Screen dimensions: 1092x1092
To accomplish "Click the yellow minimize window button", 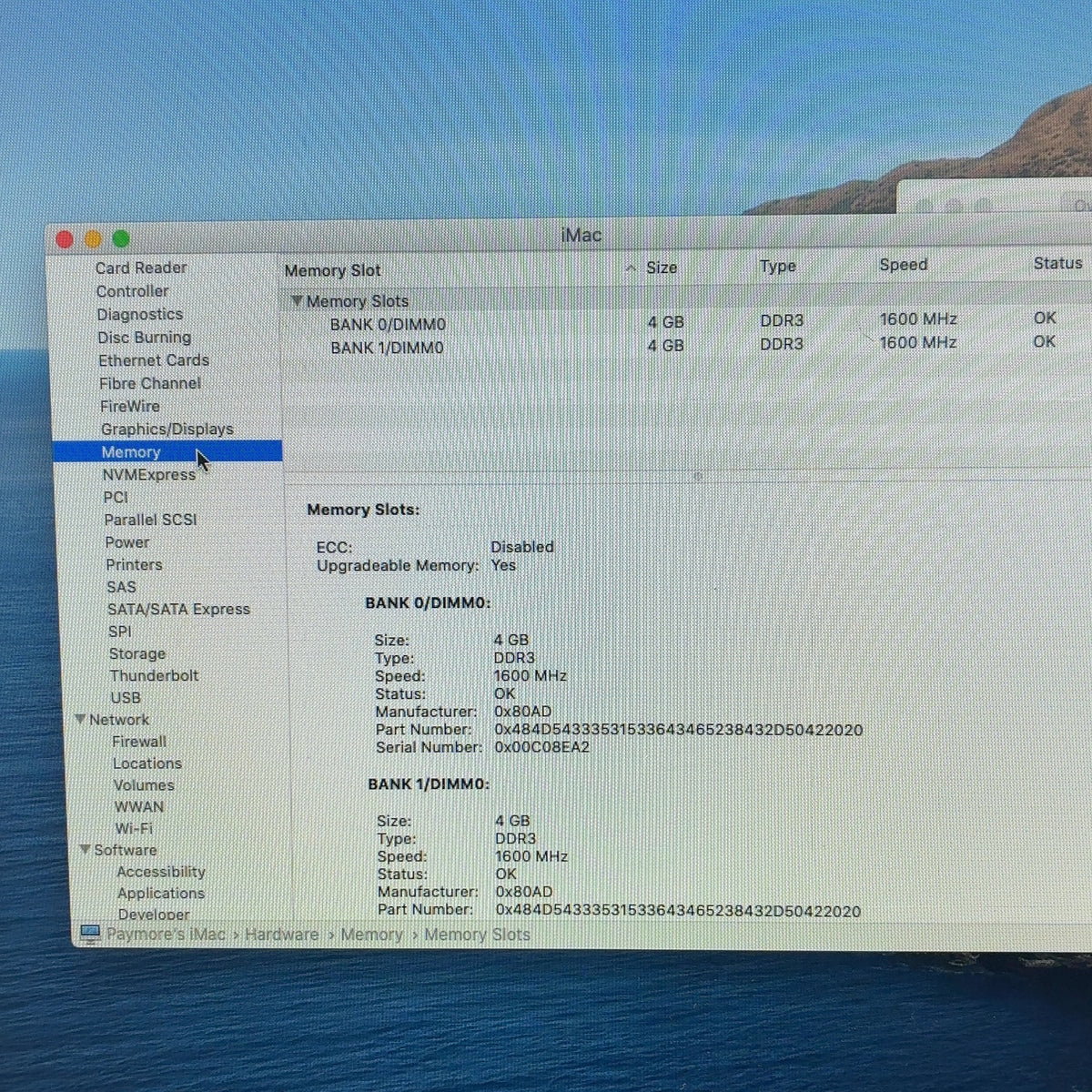I will click(x=93, y=239).
